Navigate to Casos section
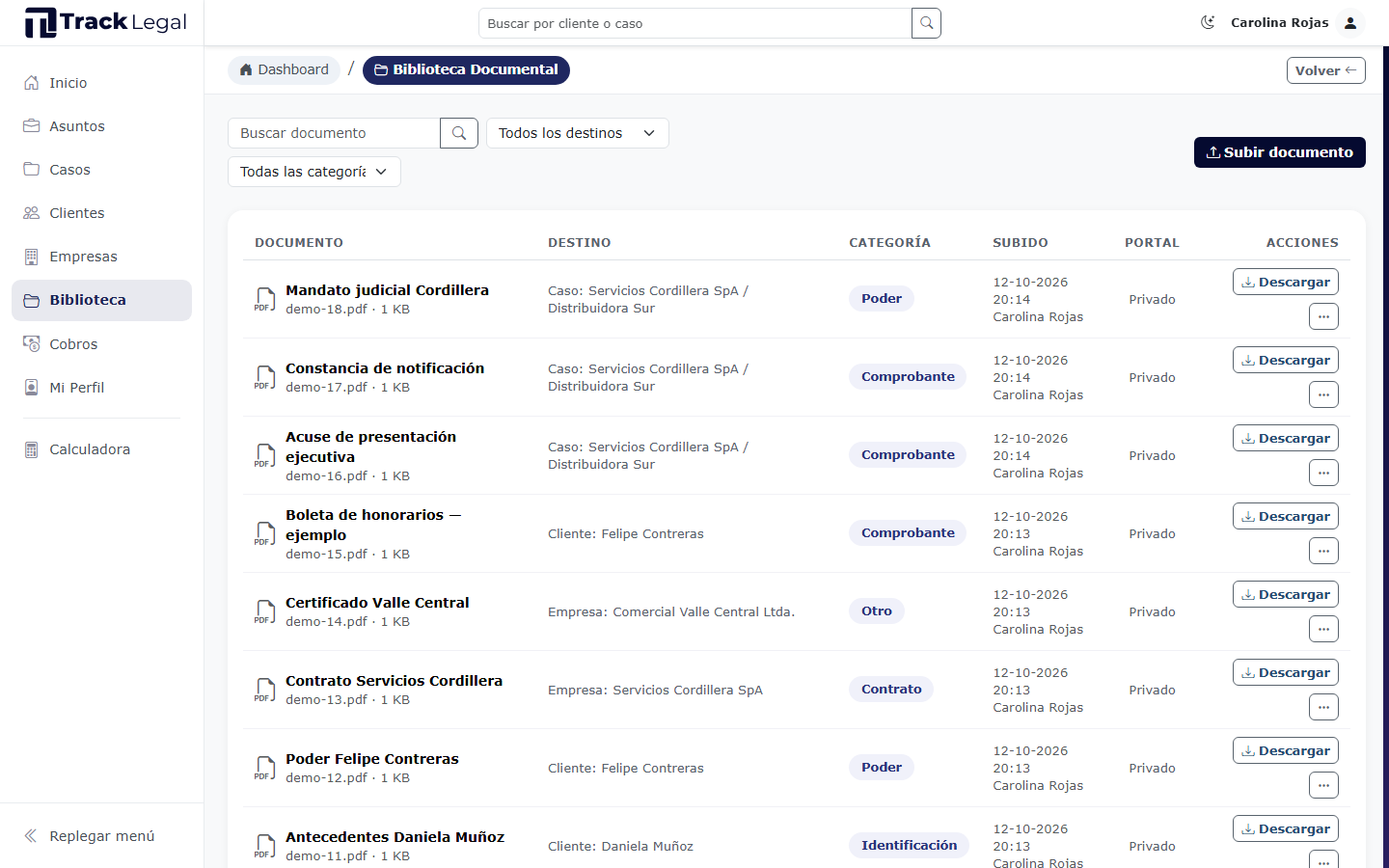Screen dimensions: 1389x868 [101, 170]
